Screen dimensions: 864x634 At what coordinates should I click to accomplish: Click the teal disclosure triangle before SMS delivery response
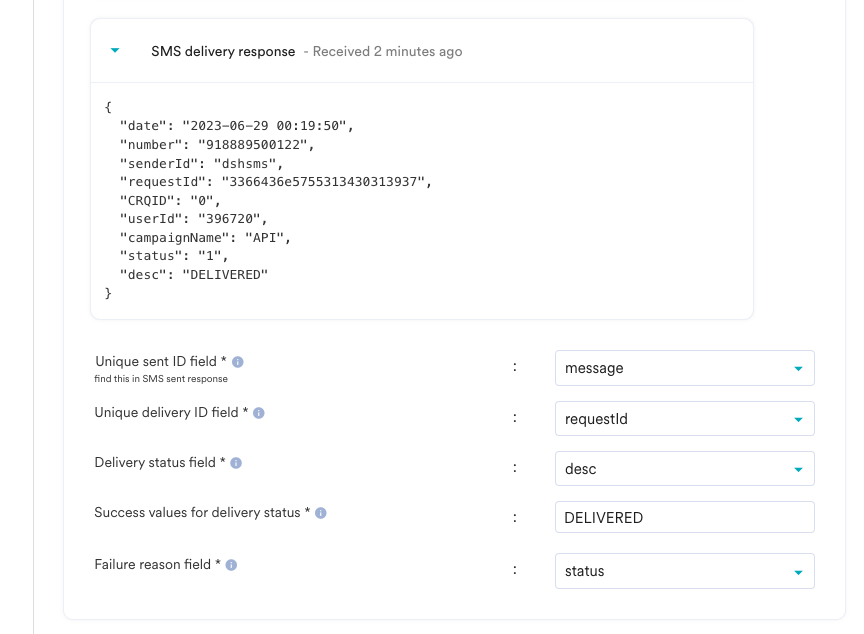(115, 49)
